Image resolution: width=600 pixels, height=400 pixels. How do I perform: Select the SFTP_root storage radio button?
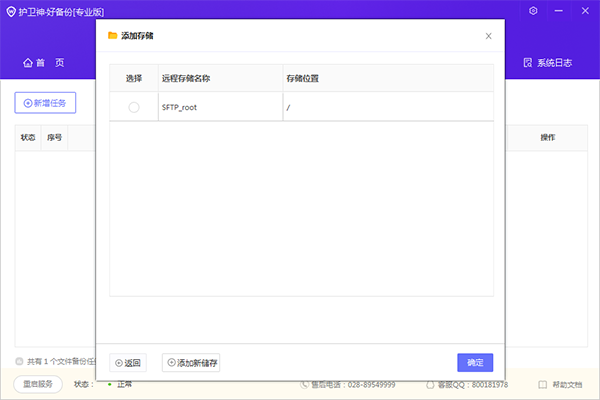coord(134,107)
